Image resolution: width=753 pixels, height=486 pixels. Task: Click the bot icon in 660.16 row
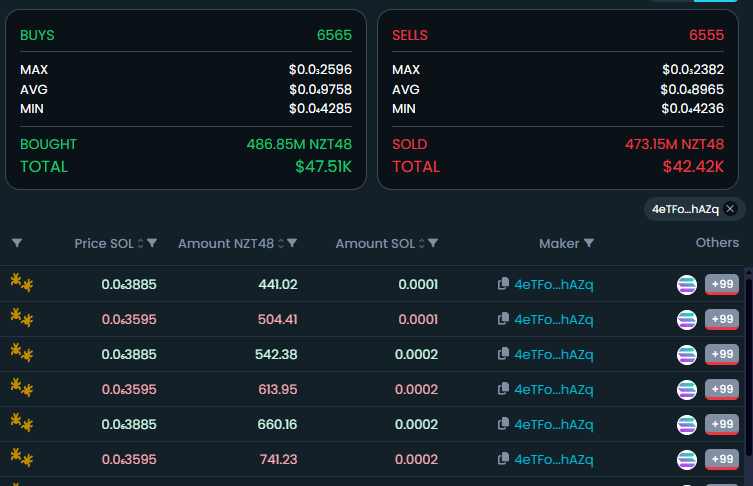pos(22,423)
